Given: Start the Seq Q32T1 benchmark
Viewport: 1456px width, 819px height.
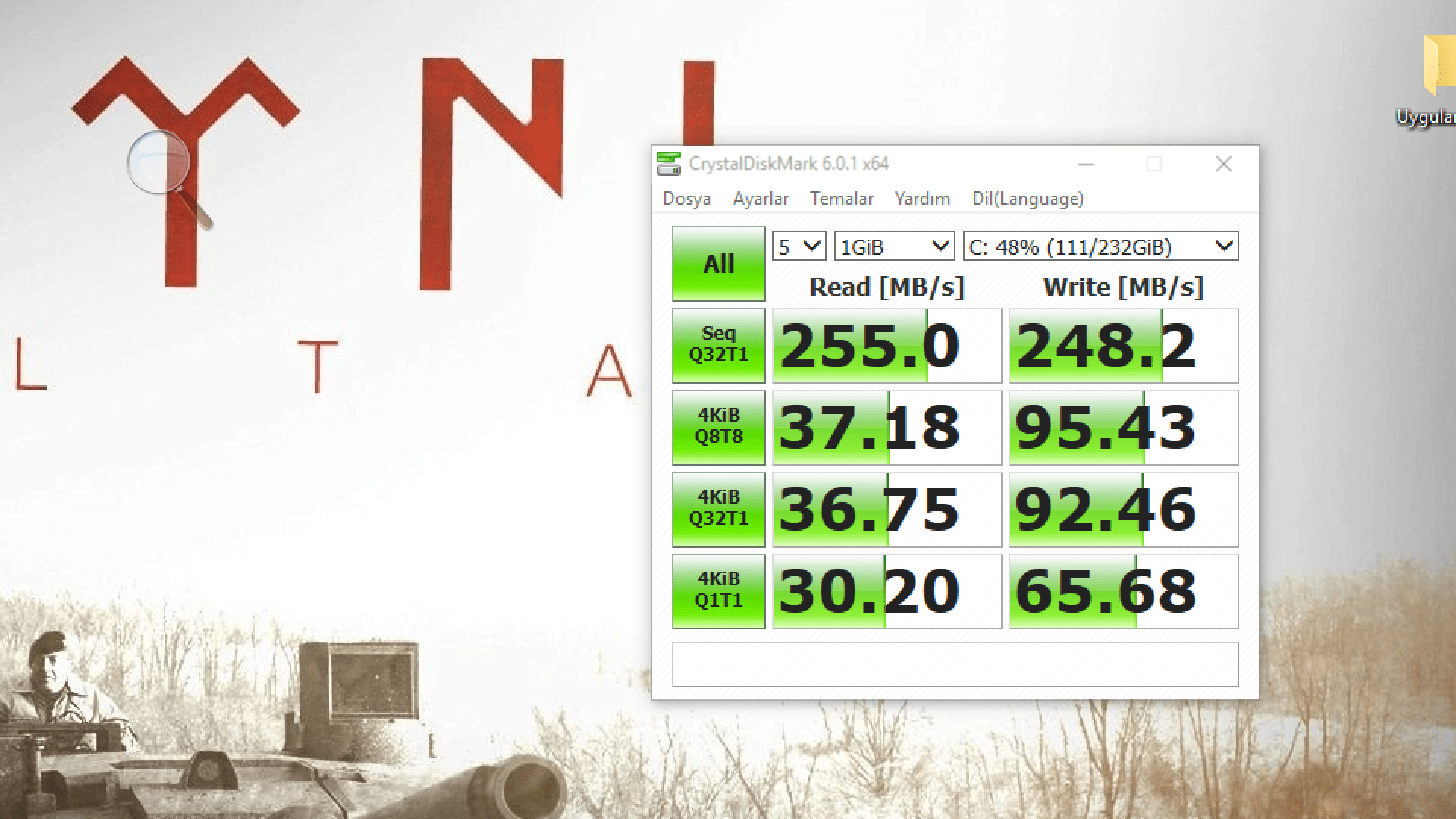Looking at the screenshot, I should 718,345.
